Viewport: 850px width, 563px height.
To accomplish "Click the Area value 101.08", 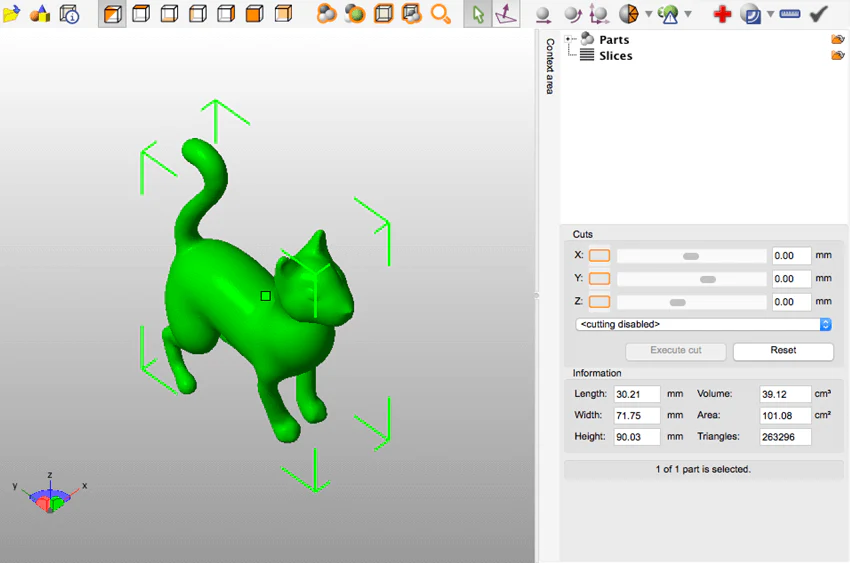I will click(785, 416).
